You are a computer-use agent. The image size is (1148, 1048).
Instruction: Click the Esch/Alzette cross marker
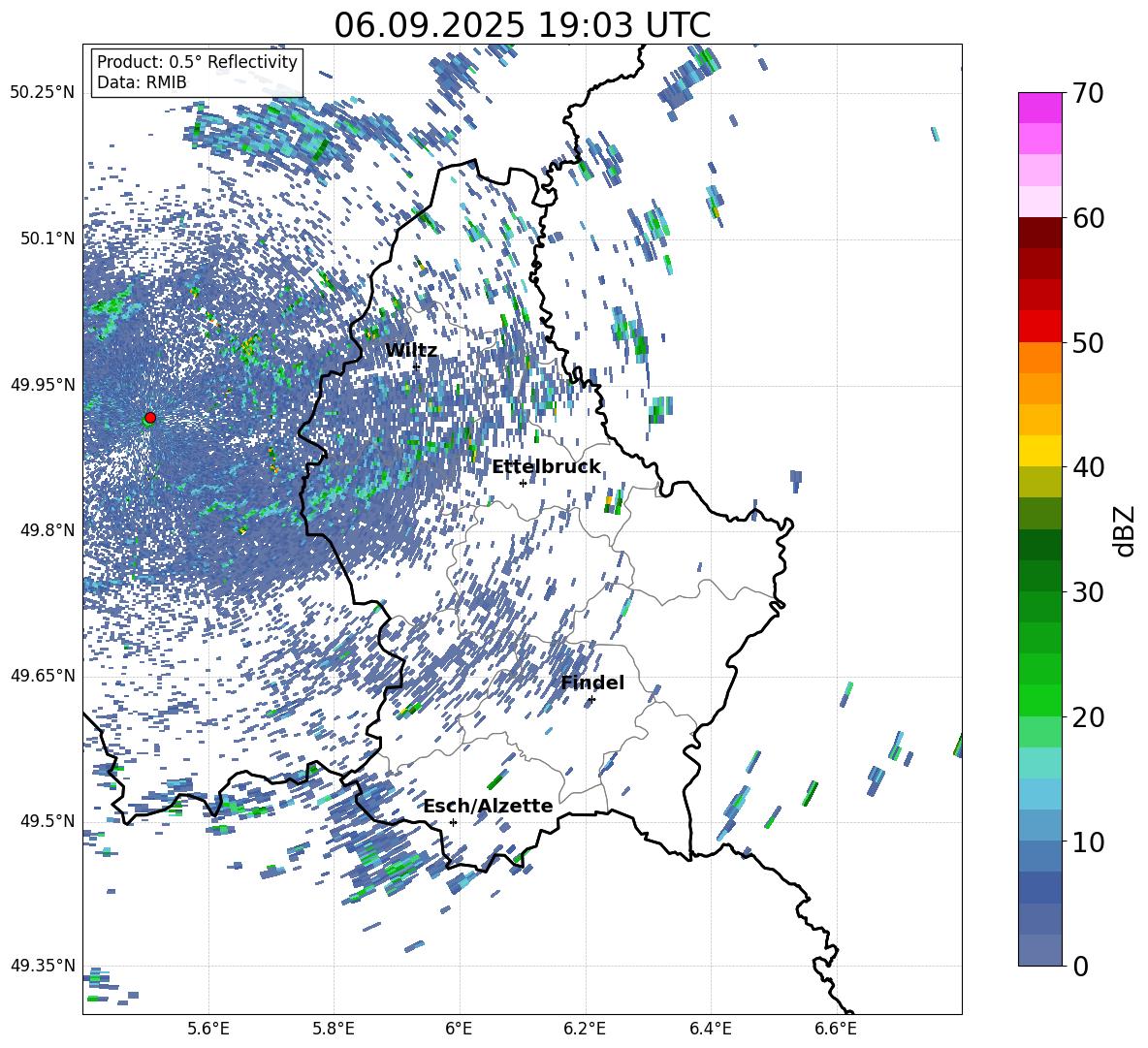(x=453, y=822)
